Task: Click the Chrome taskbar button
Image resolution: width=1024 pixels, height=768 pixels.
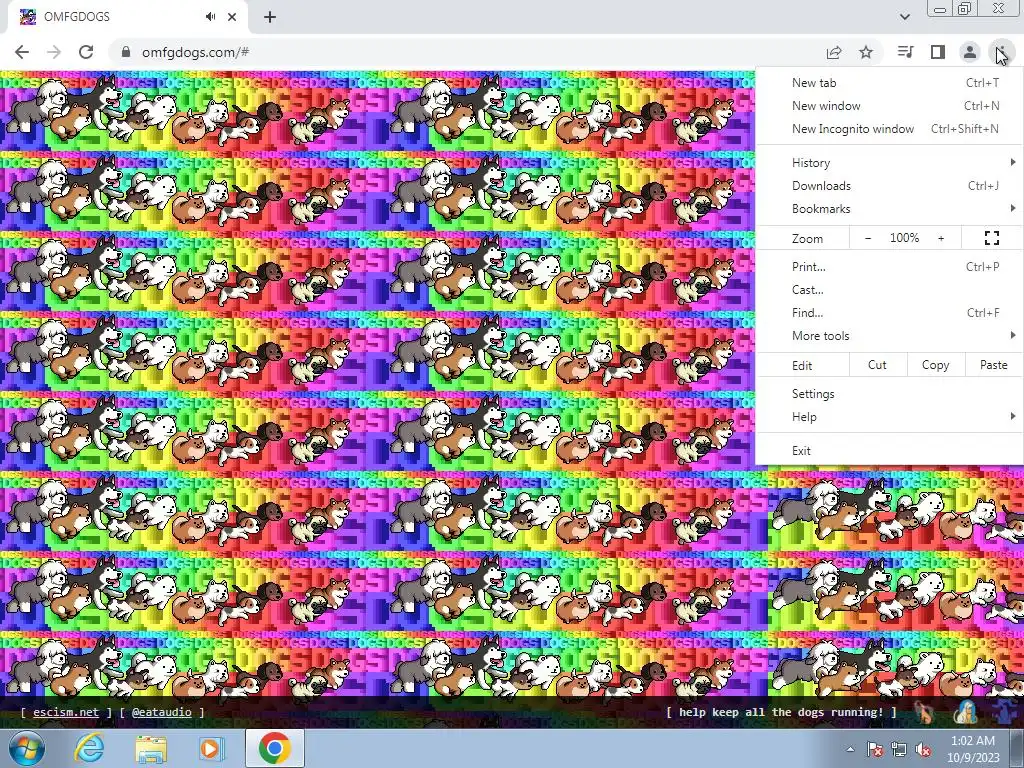Action: [x=275, y=748]
